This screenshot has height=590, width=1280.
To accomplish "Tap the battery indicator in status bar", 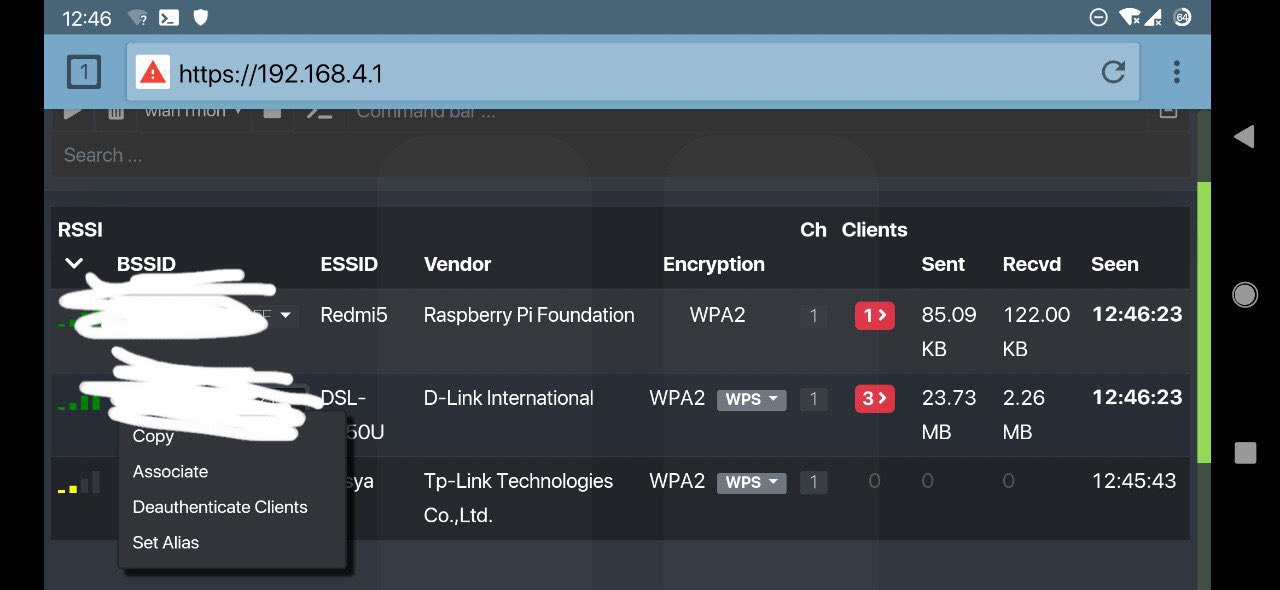I will click(x=1182, y=17).
